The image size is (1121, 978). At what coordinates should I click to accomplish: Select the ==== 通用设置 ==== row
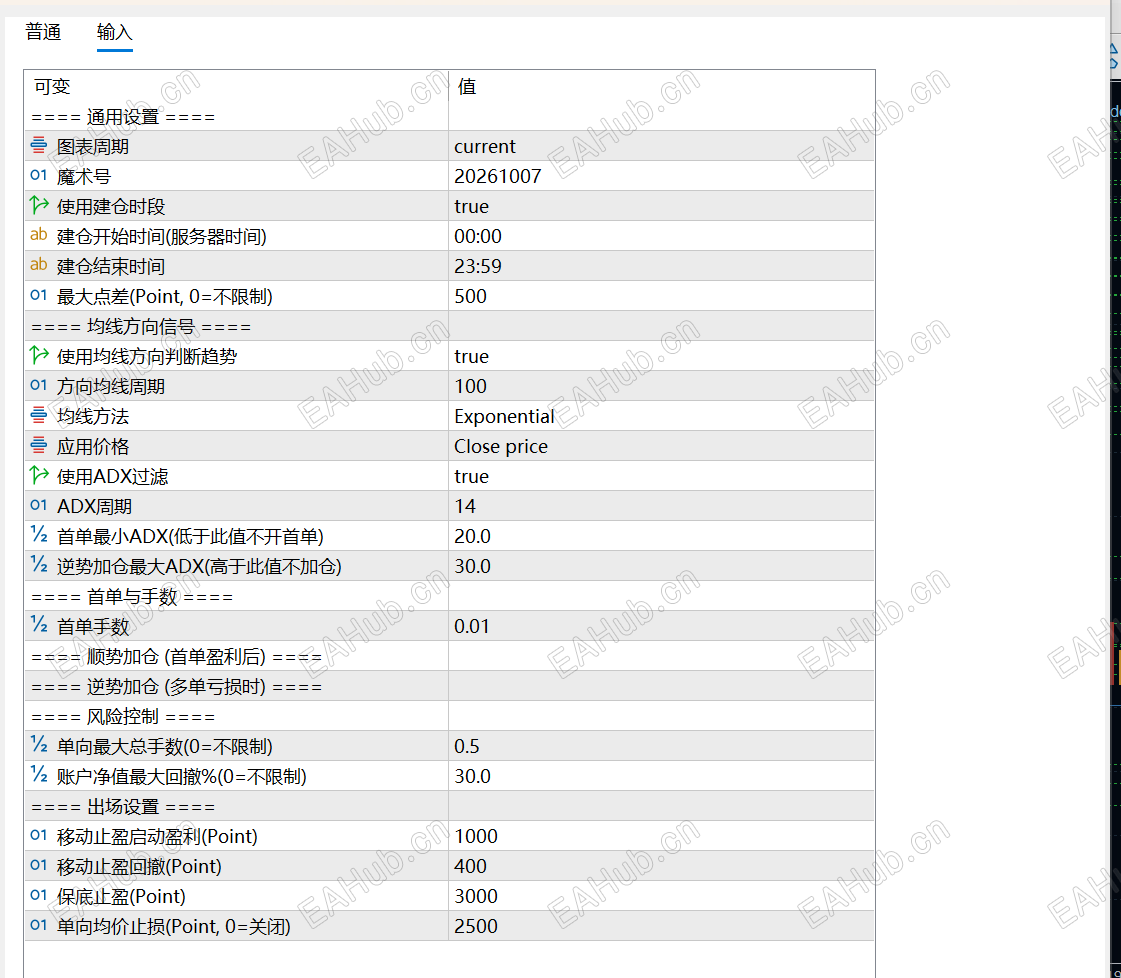click(449, 116)
